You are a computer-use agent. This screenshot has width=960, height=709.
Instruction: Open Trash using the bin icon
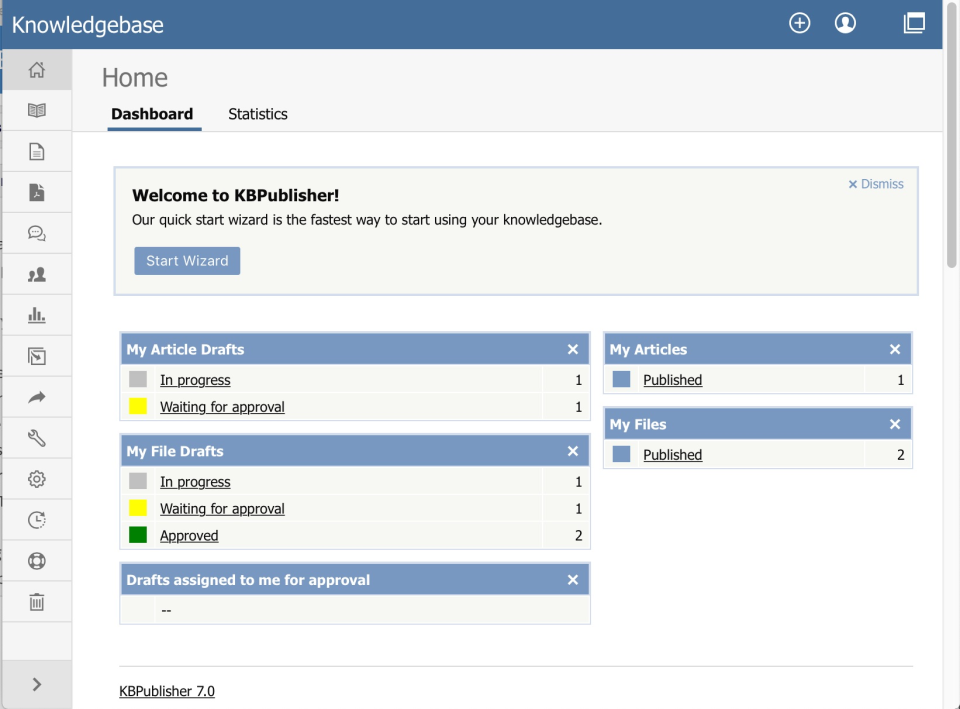click(x=37, y=601)
